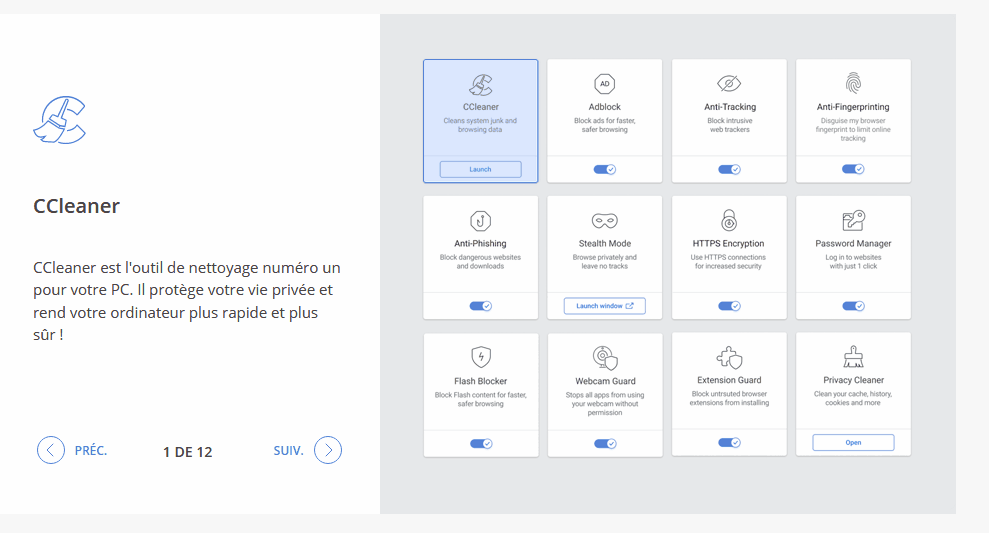Click 'Use HTTPS connections for increased security' text

pyautogui.click(x=728, y=262)
